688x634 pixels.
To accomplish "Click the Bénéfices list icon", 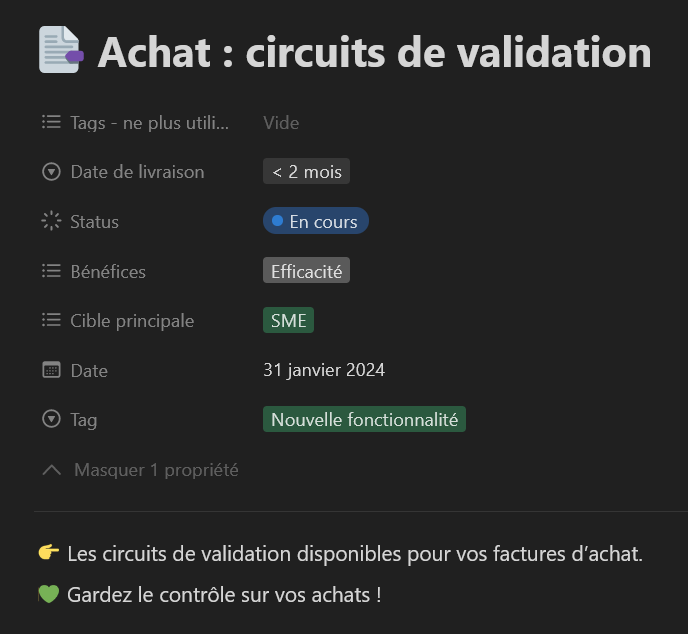I will point(52,271).
